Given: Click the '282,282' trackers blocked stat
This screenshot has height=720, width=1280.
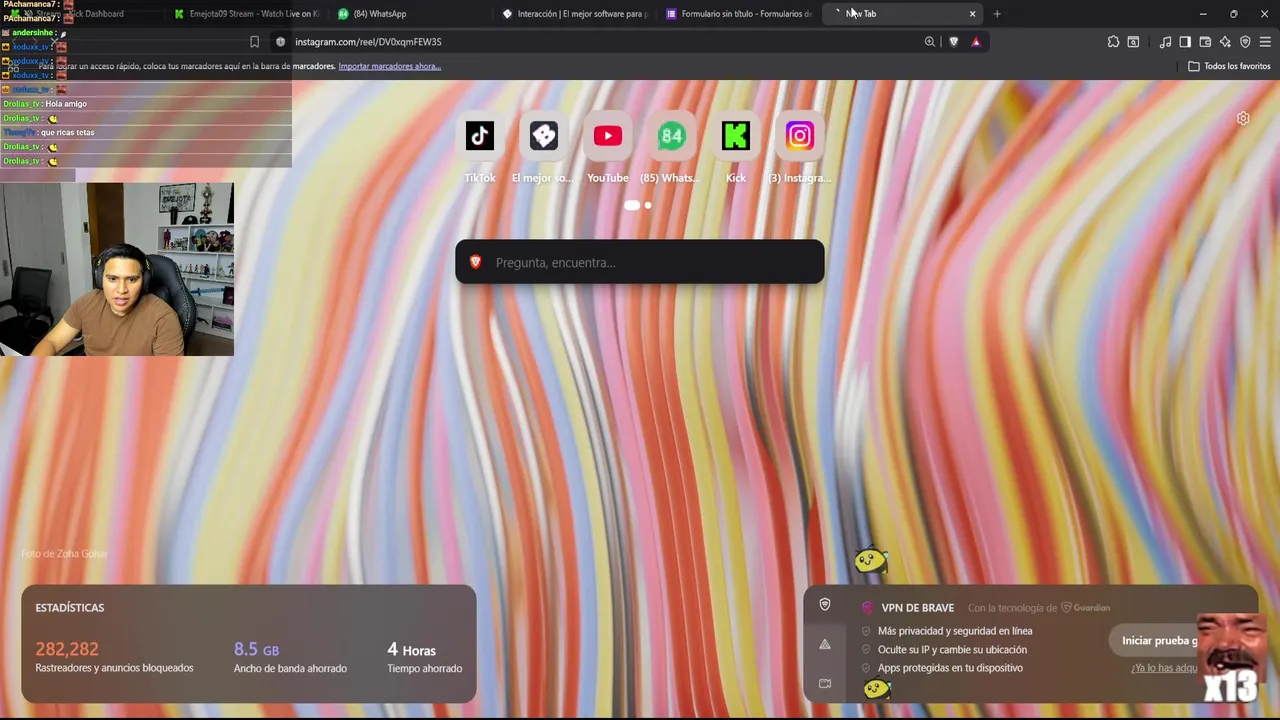Looking at the screenshot, I should (x=67, y=649).
